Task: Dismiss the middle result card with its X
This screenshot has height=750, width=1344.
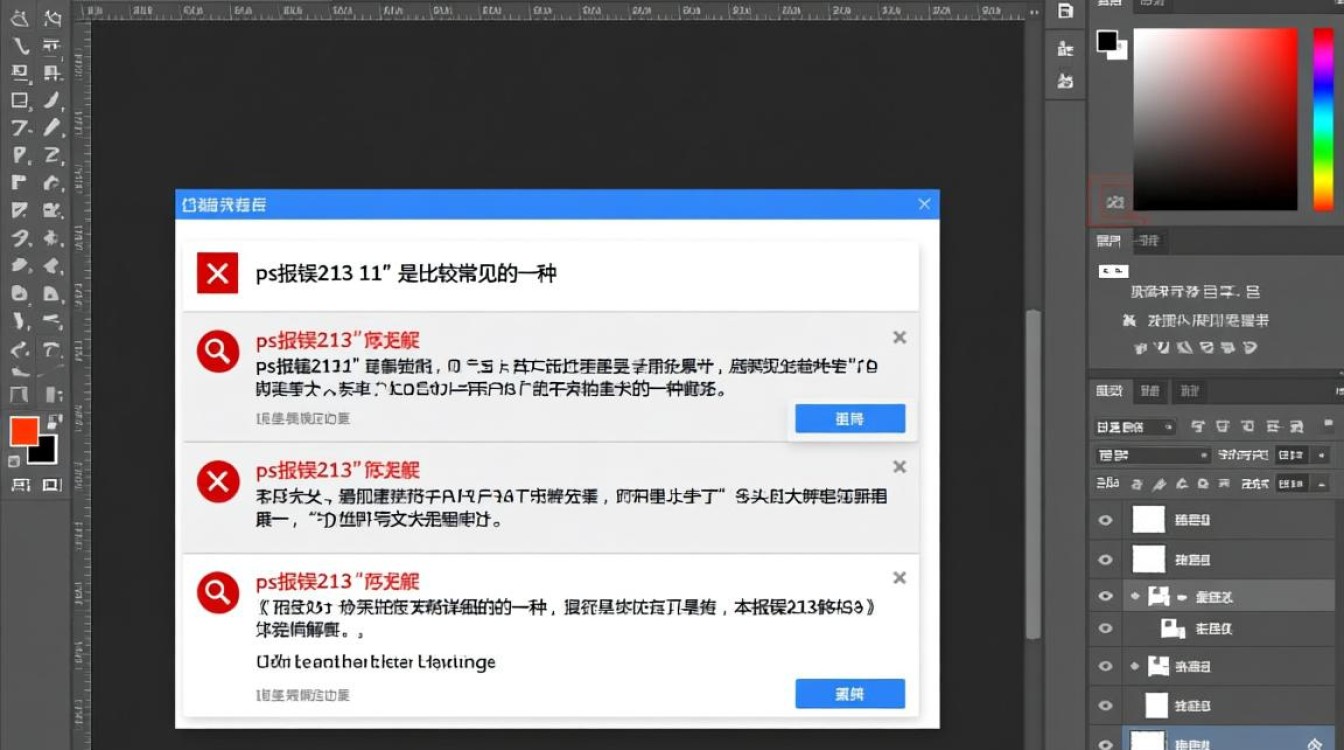Action: click(x=899, y=466)
